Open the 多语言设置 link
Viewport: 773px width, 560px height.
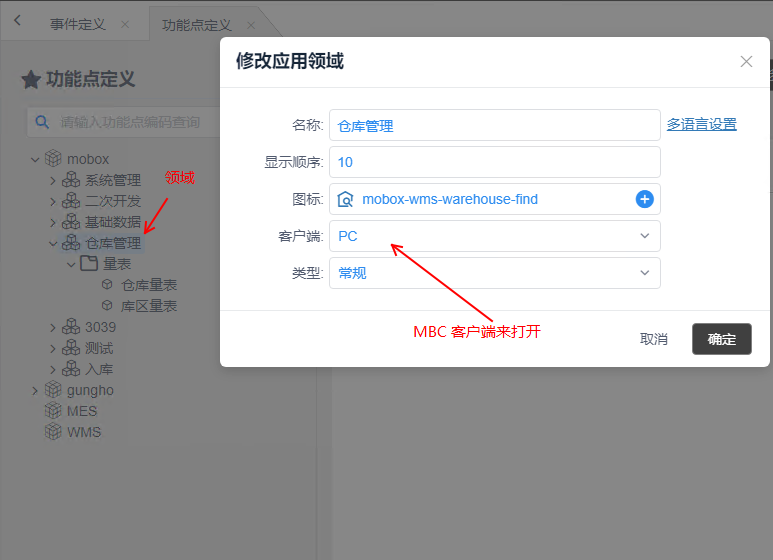coord(701,125)
